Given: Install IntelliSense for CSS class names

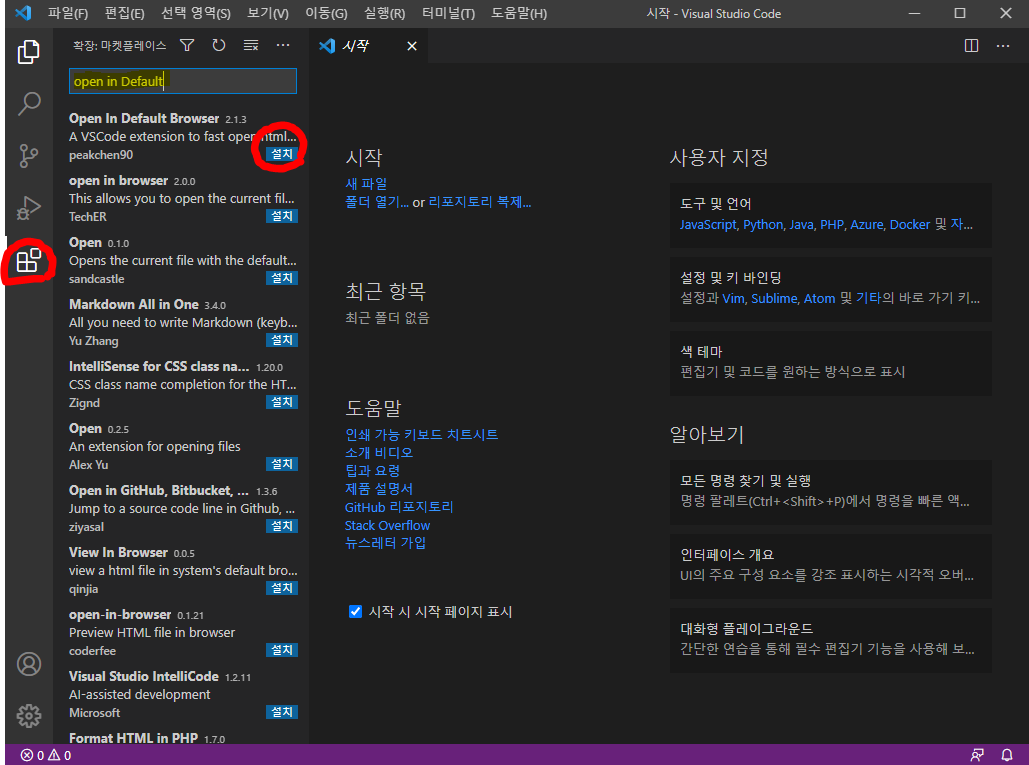Looking at the screenshot, I should [282, 402].
